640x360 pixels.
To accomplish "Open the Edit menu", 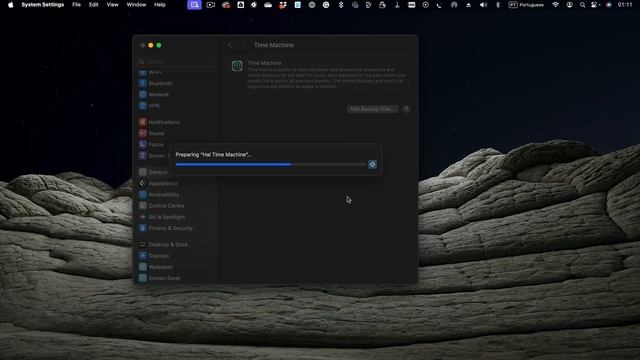I will pos(93,5).
